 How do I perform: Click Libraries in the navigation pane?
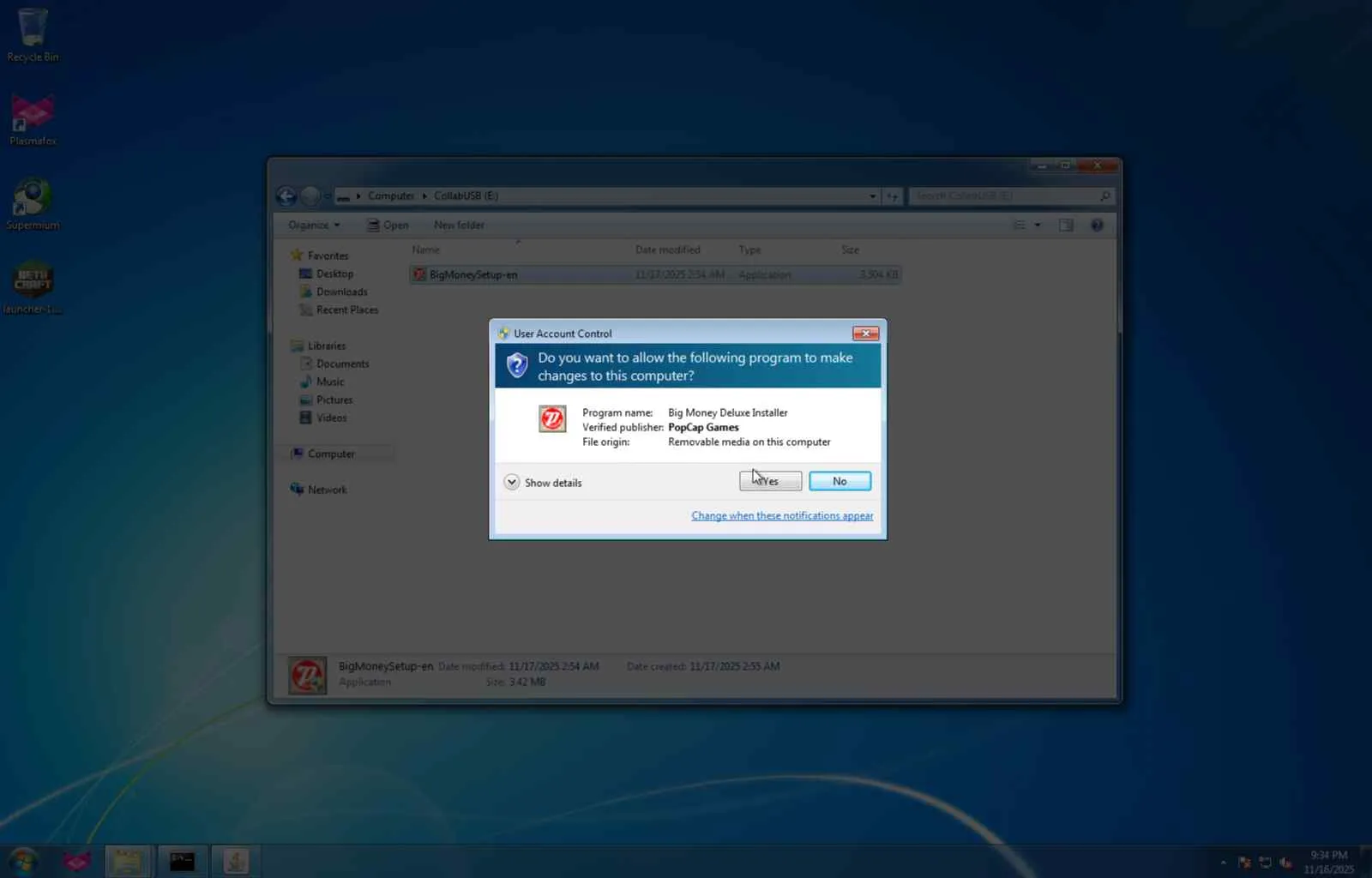tap(318, 346)
